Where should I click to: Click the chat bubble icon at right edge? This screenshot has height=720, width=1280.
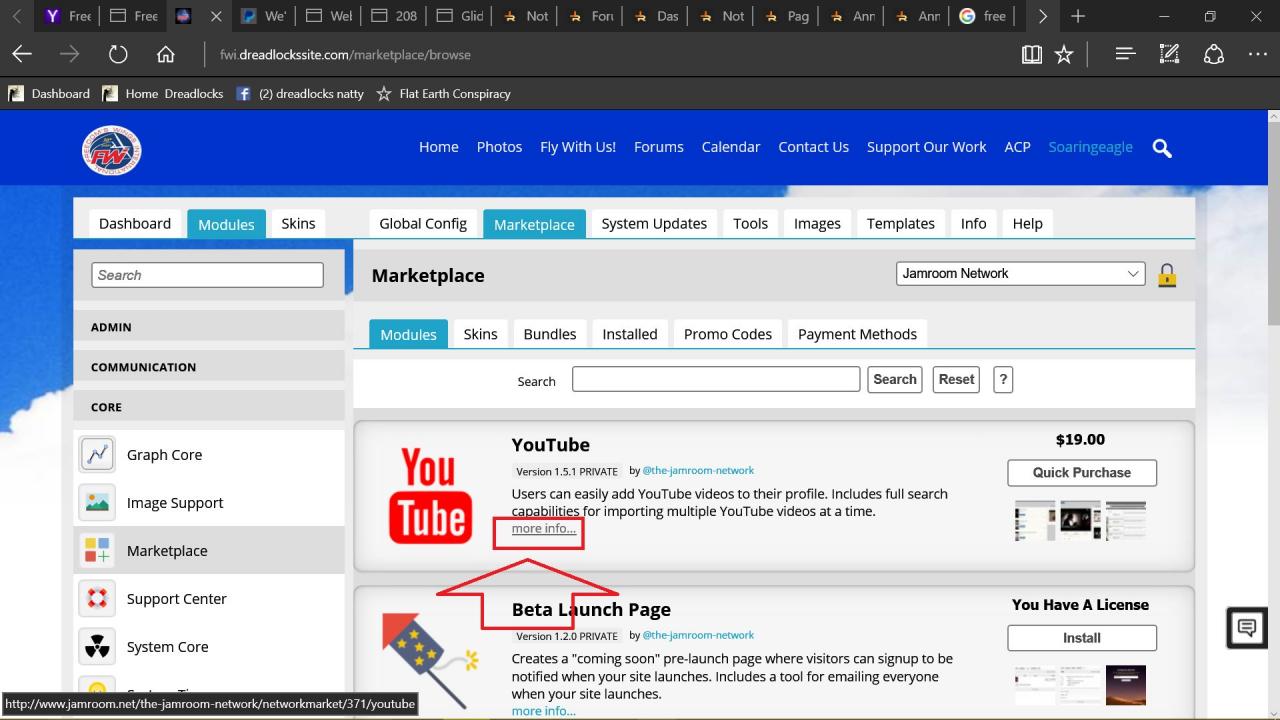tap(1247, 628)
